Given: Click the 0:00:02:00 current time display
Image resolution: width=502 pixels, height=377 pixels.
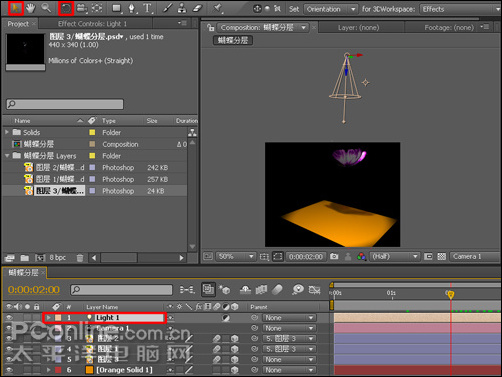Looking at the screenshot, I should [34, 289].
